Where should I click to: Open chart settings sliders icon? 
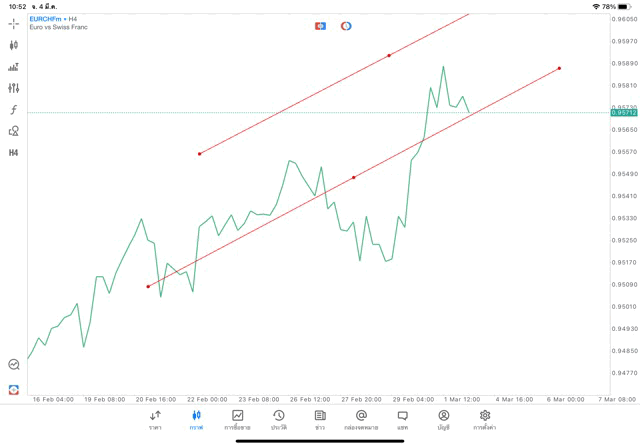[14, 88]
